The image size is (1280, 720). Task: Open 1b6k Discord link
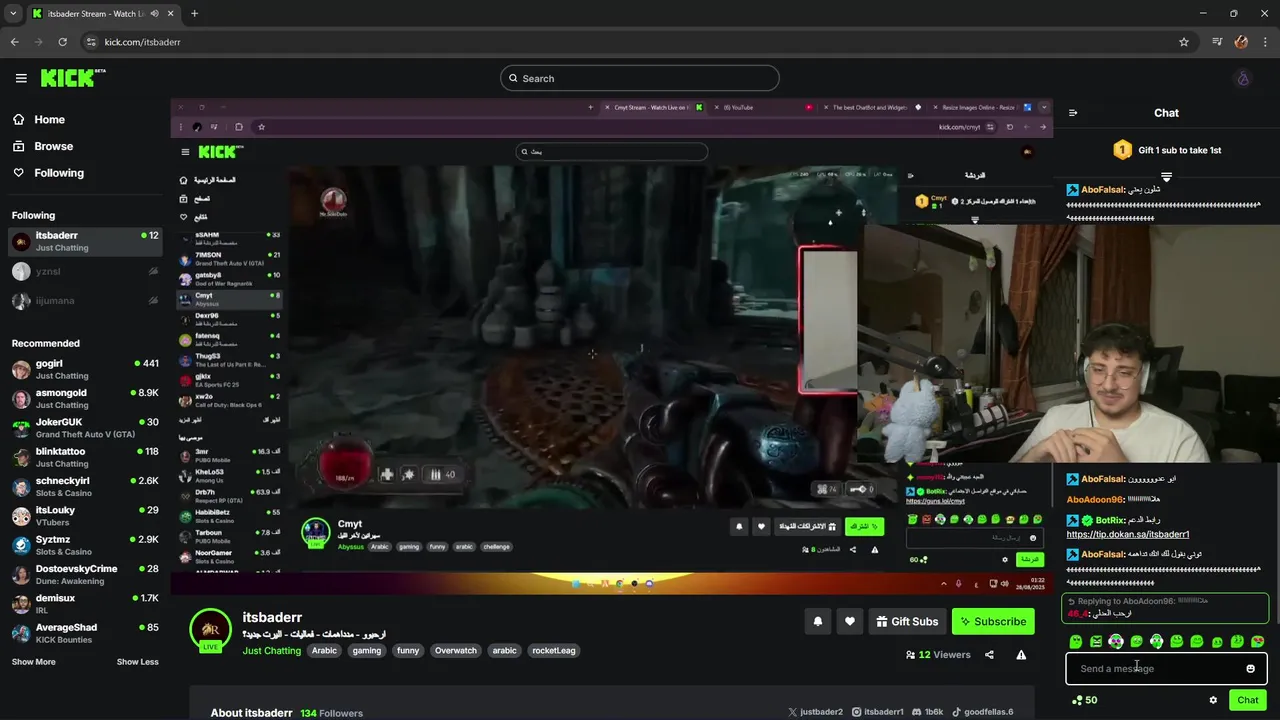(927, 712)
